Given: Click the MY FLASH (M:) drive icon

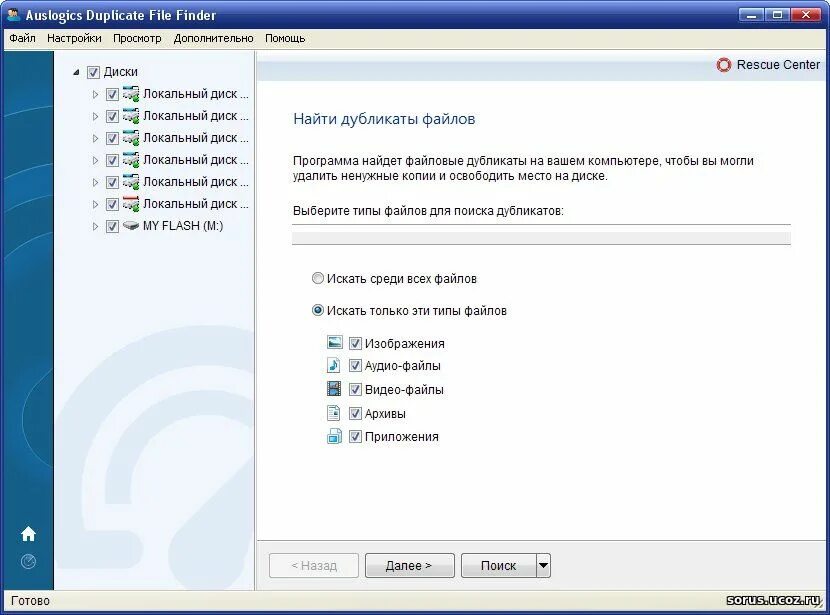Looking at the screenshot, I should pyautogui.click(x=130, y=226).
